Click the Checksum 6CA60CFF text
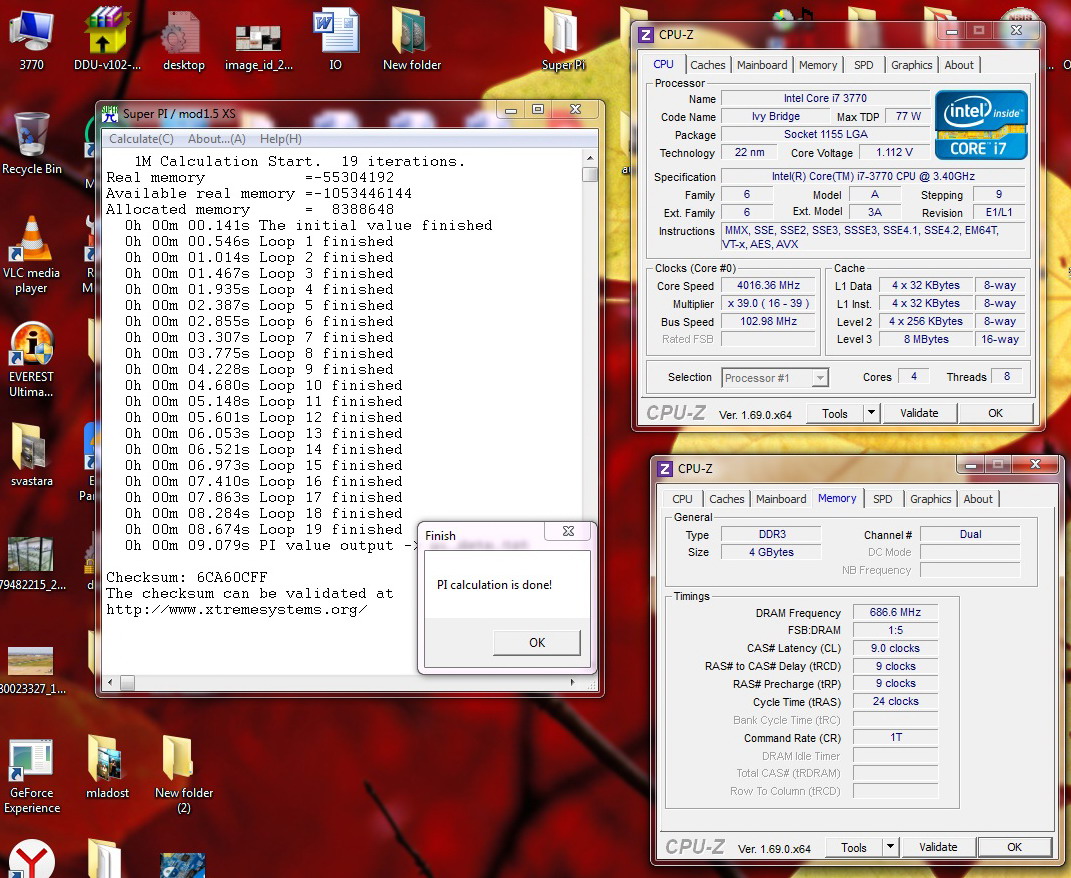Viewport: 1071px width, 878px height. [x=186, y=577]
